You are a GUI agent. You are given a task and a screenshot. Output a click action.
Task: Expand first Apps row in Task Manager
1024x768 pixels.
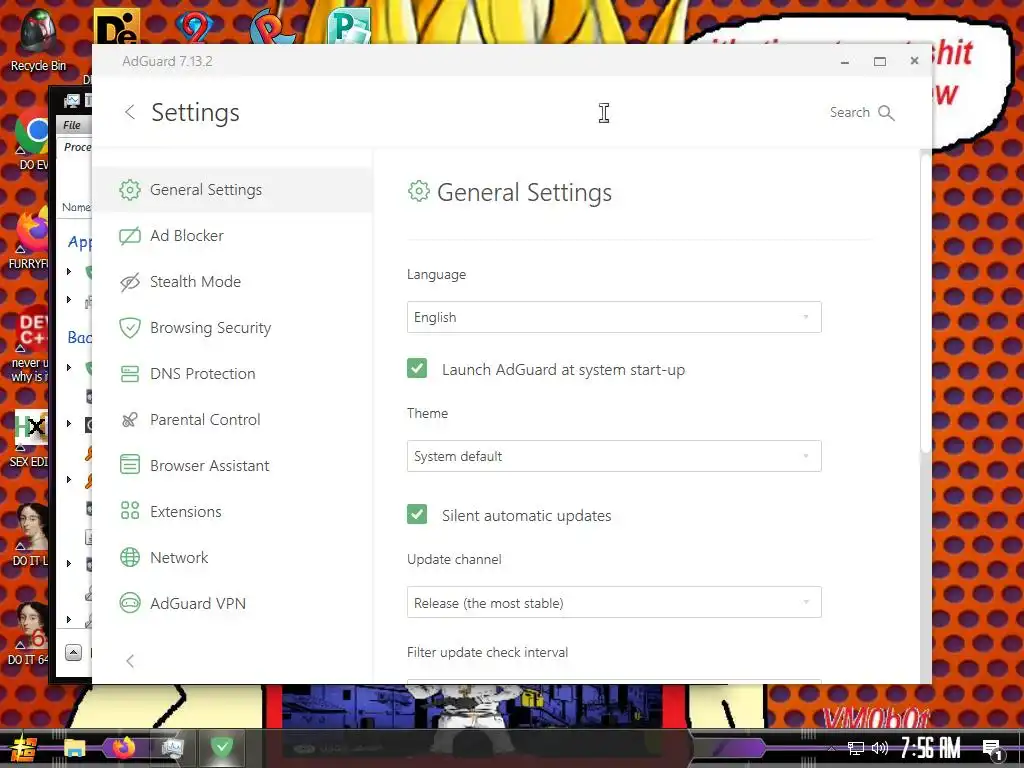pos(69,271)
